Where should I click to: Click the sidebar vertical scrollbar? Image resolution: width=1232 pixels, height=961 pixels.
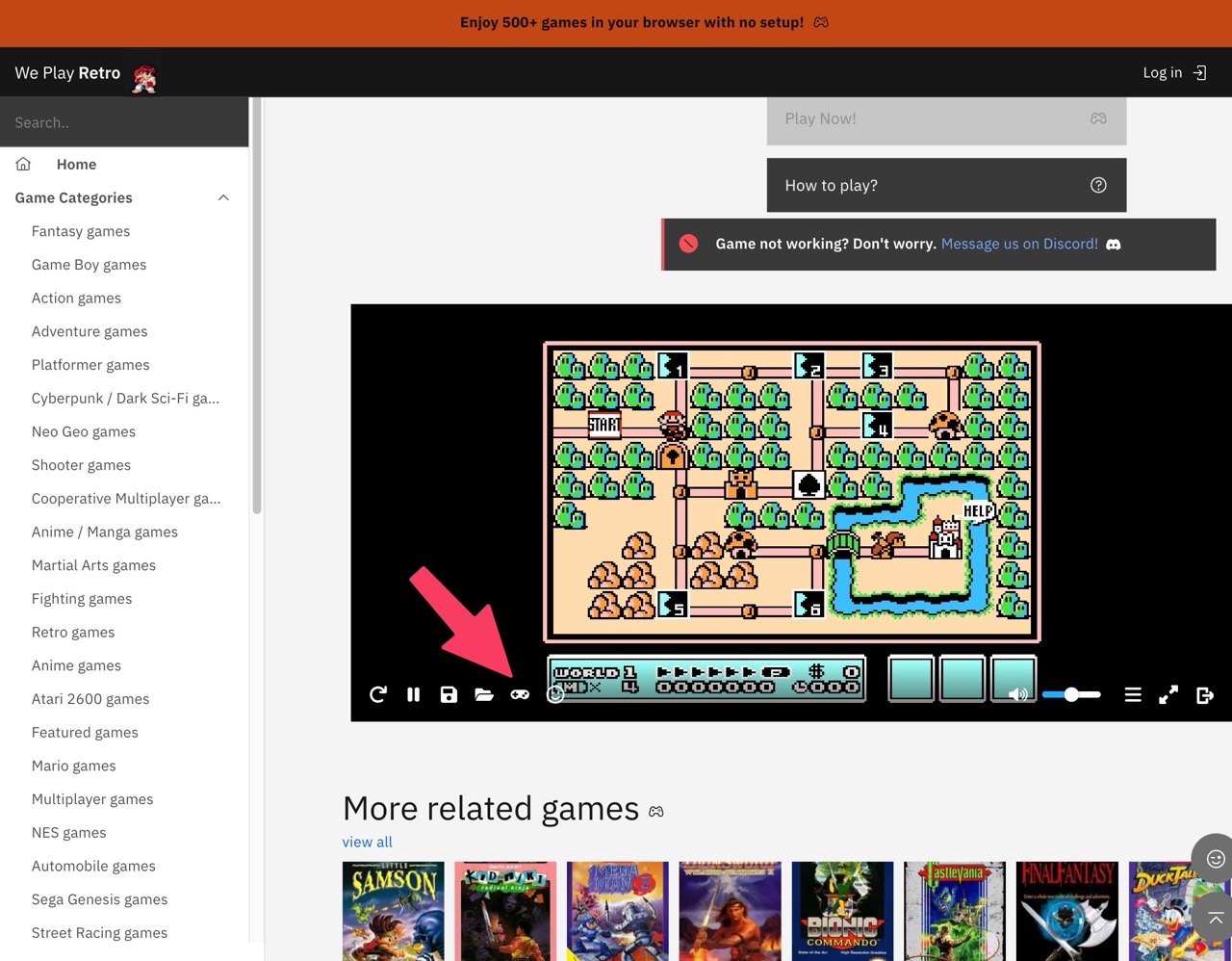[256, 306]
